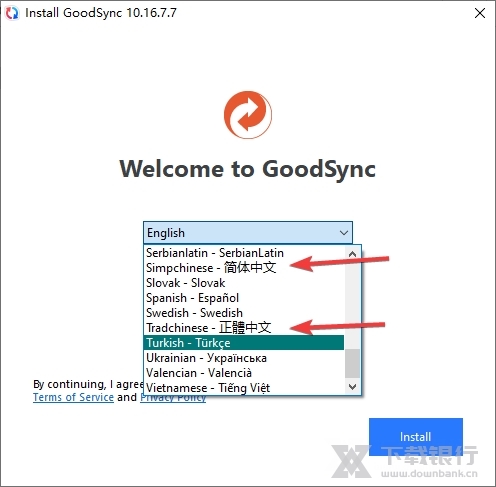The height and width of the screenshot is (487, 496).
Task: Select Vietnamese - Tiếng Việt option
Action: (x=244, y=388)
